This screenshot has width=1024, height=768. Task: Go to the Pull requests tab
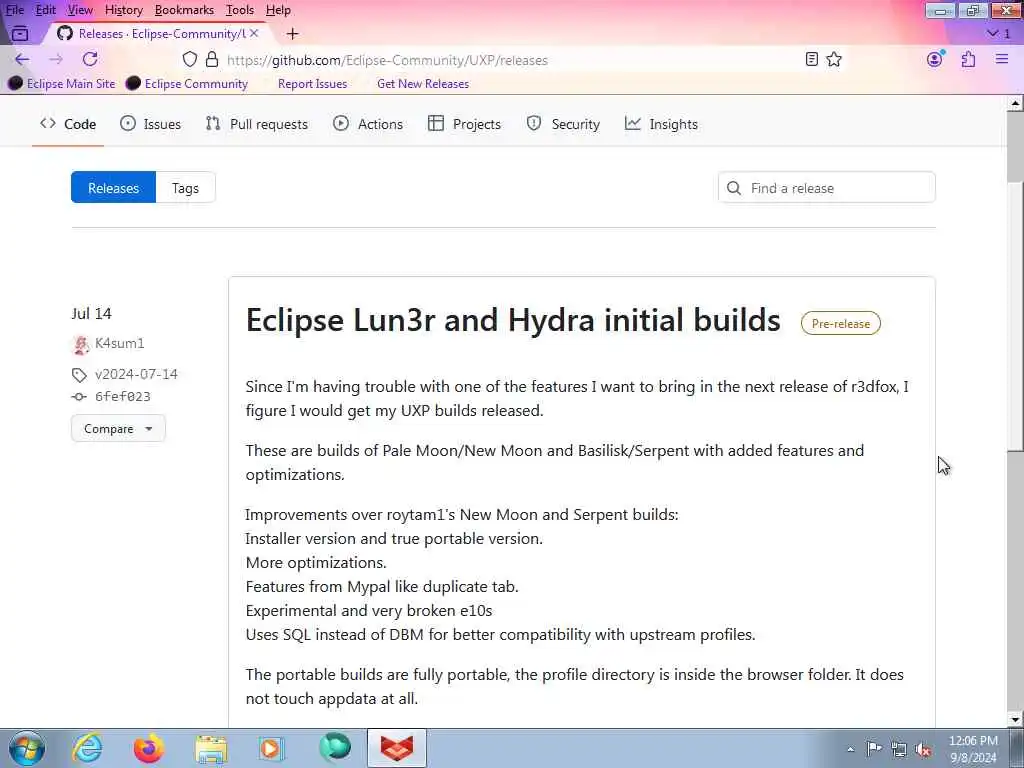[x=257, y=124]
